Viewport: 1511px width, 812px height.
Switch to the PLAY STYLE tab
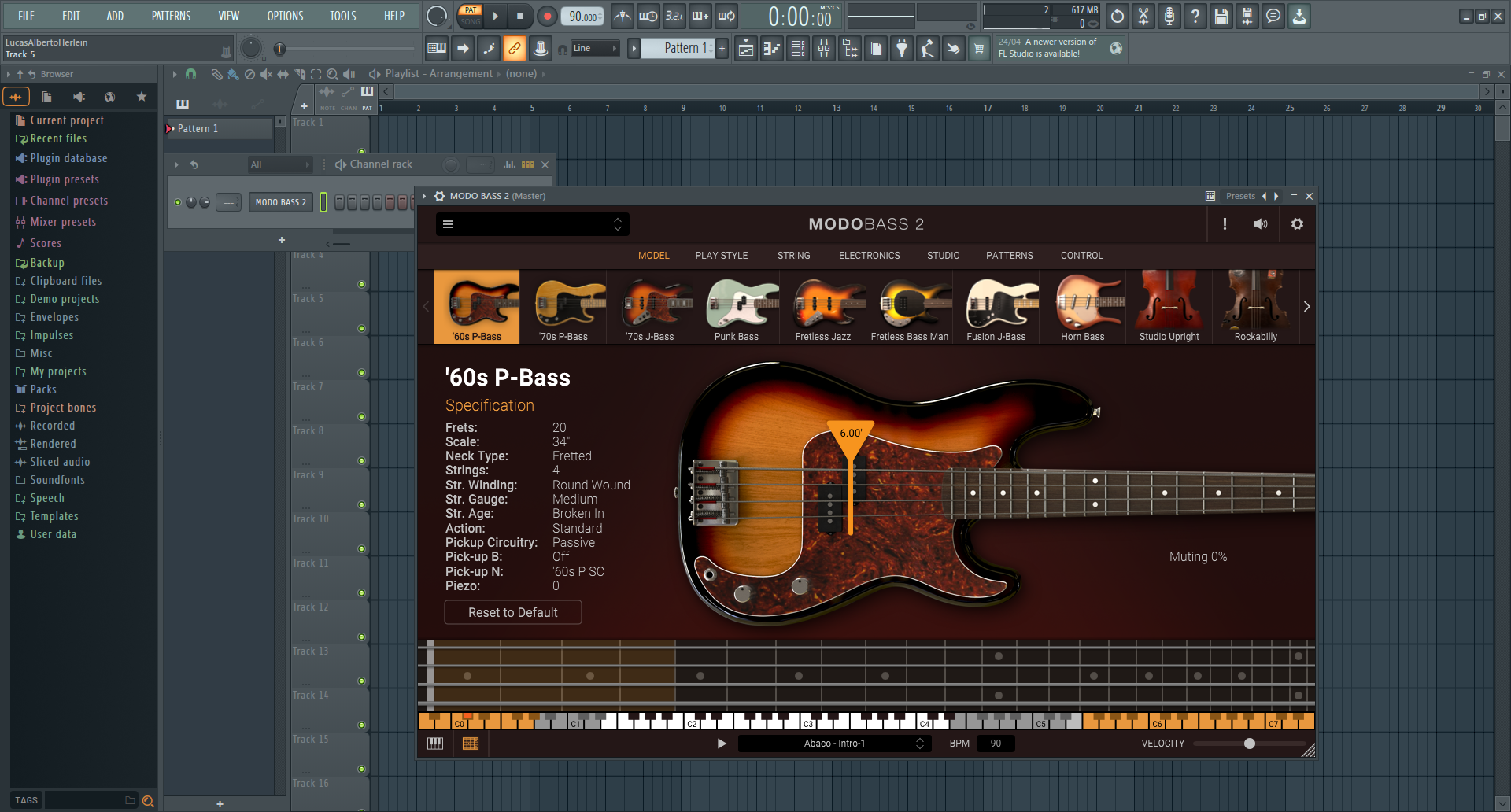[x=721, y=256]
